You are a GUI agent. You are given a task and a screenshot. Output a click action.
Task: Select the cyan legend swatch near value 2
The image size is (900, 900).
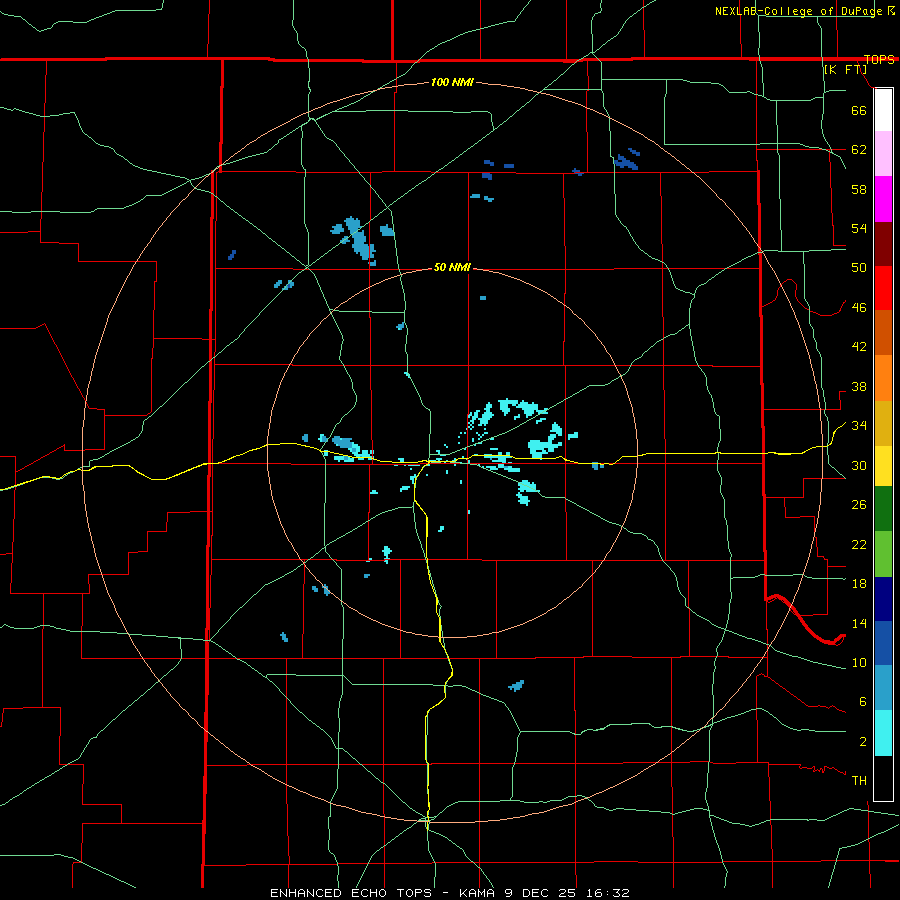coord(883,733)
